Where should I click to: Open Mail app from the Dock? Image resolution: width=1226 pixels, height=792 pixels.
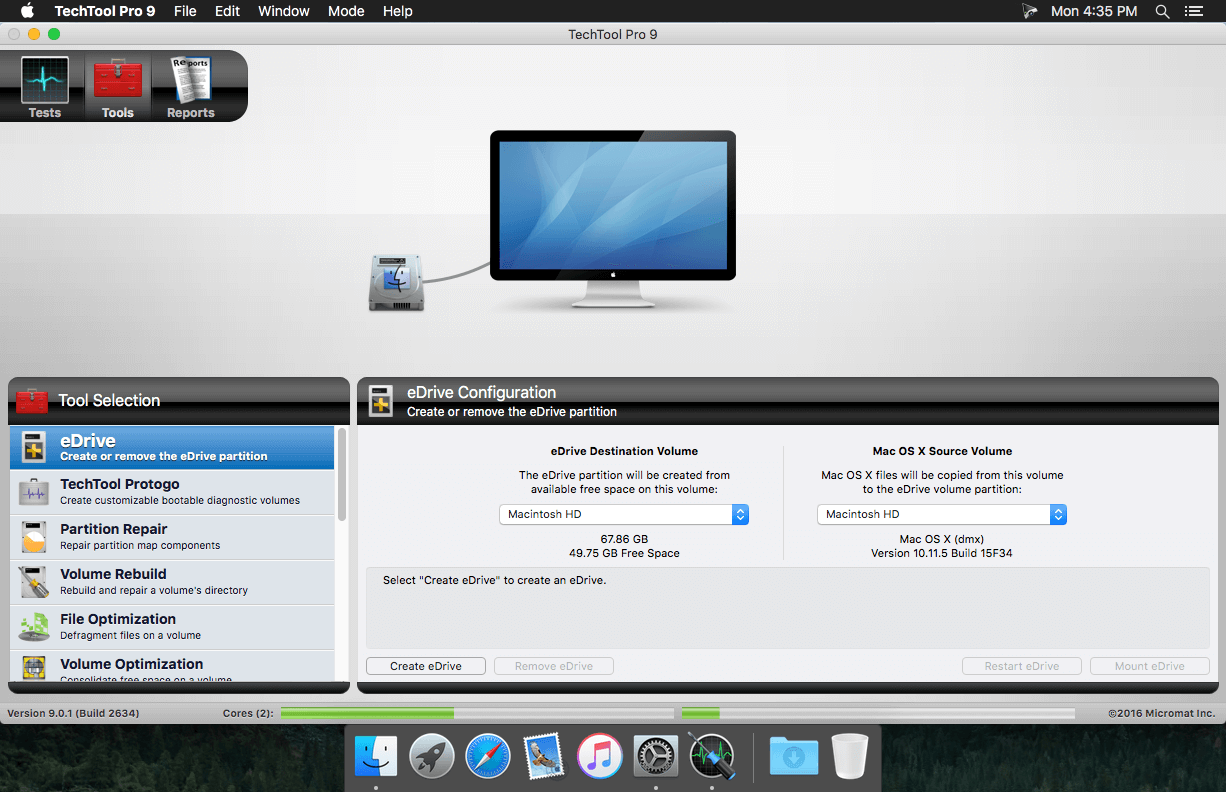(544, 757)
